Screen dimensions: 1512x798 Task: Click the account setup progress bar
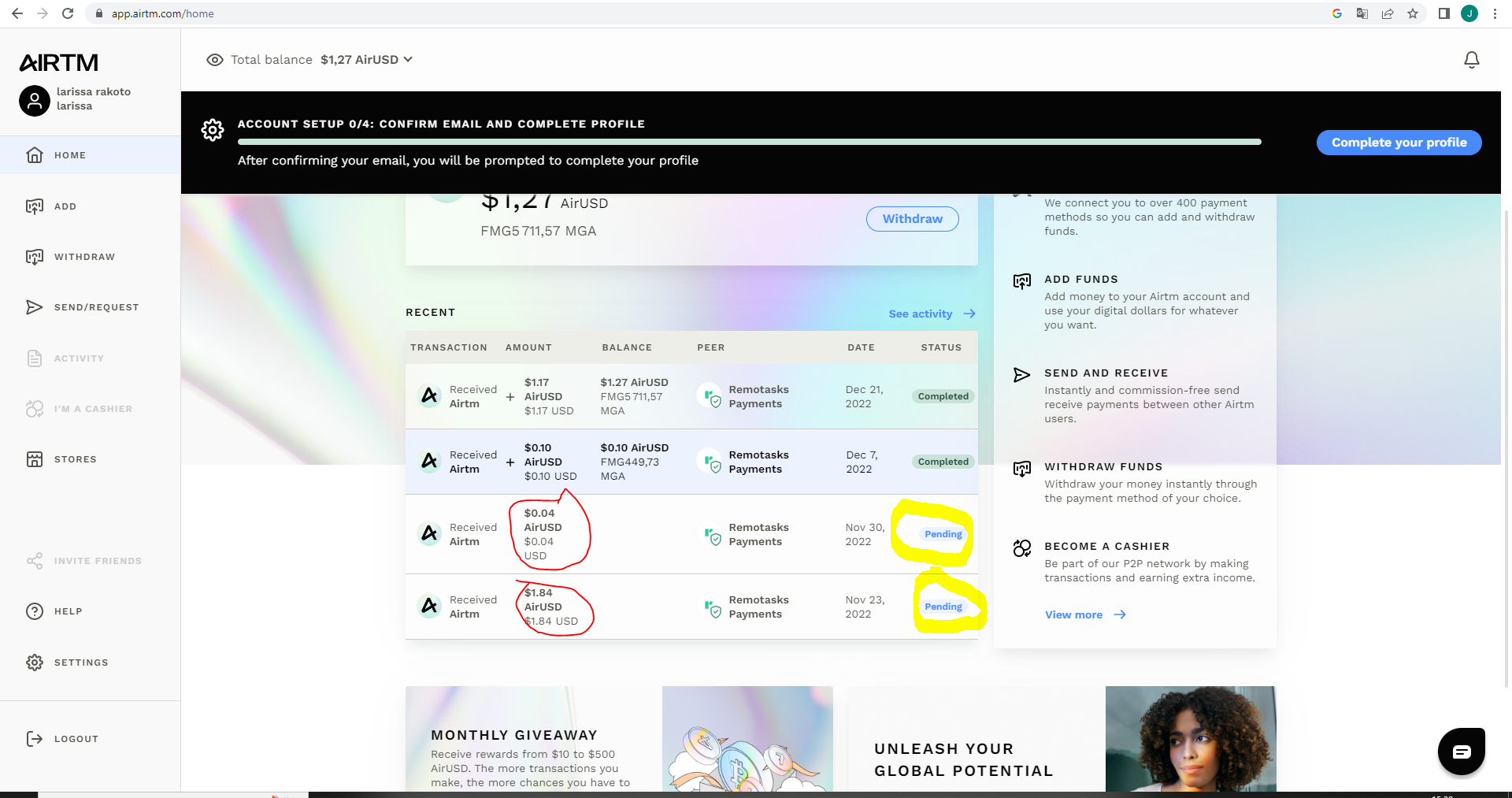click(749, 142)
